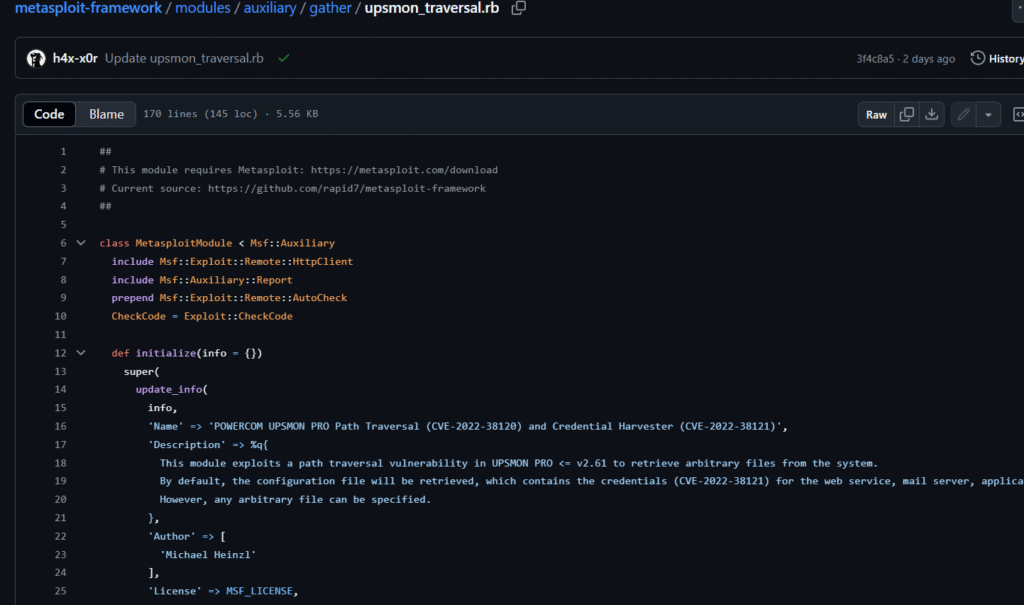Open History clock icon
The image size is (1024, 605).
[977, 58]
